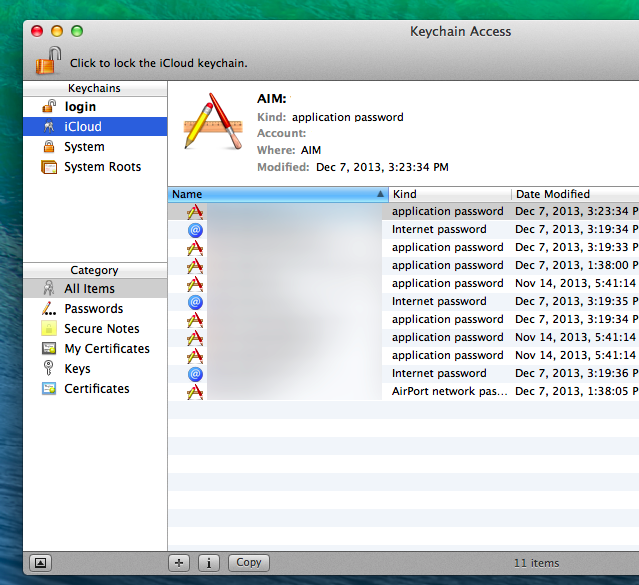
Task: Click the padlock icon to lock iCloud keychain
Action: click(x=48, y=61)
